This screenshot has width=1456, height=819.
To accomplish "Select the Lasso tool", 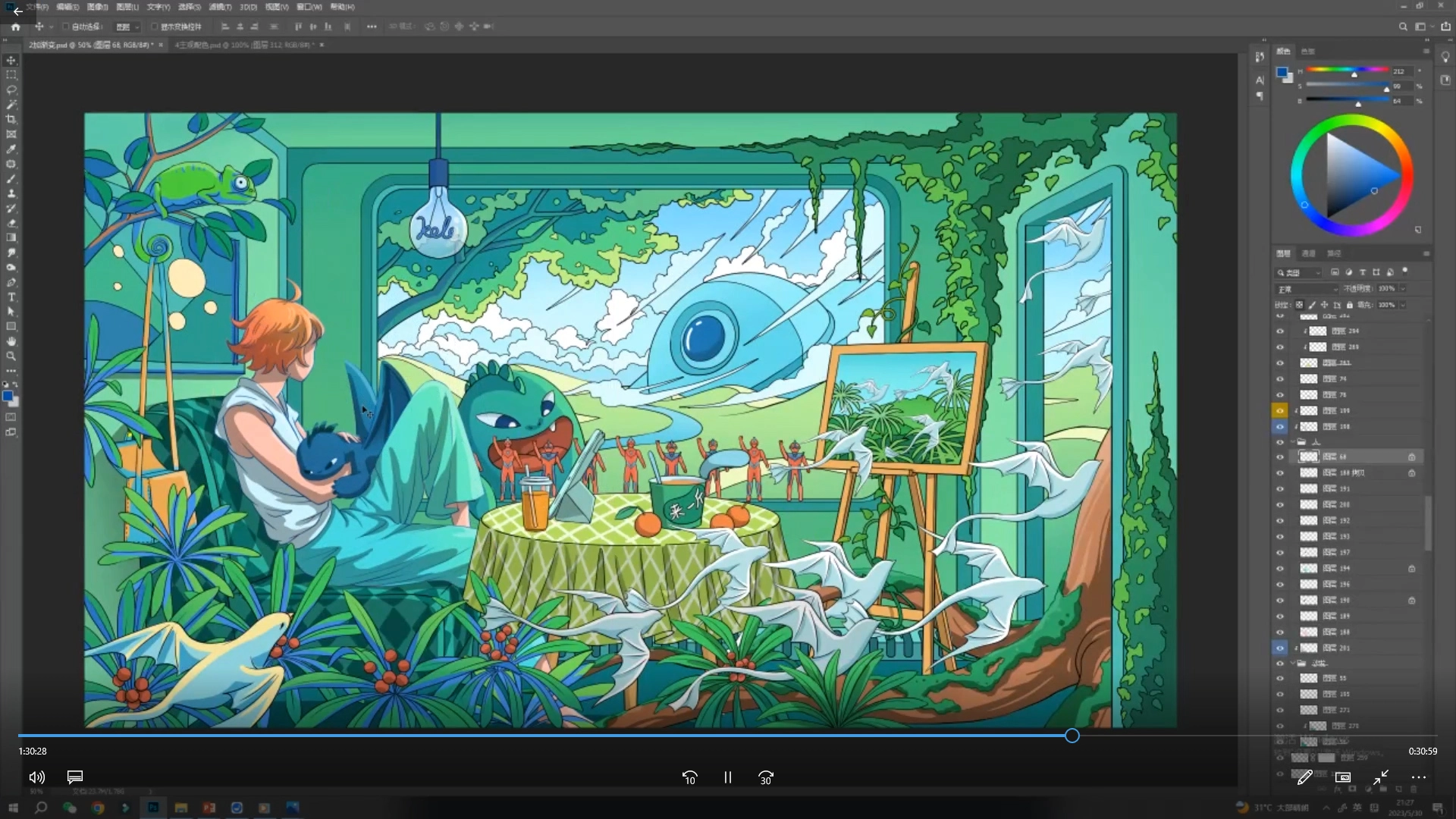I will pyautogui.click(x=11, y=89).
